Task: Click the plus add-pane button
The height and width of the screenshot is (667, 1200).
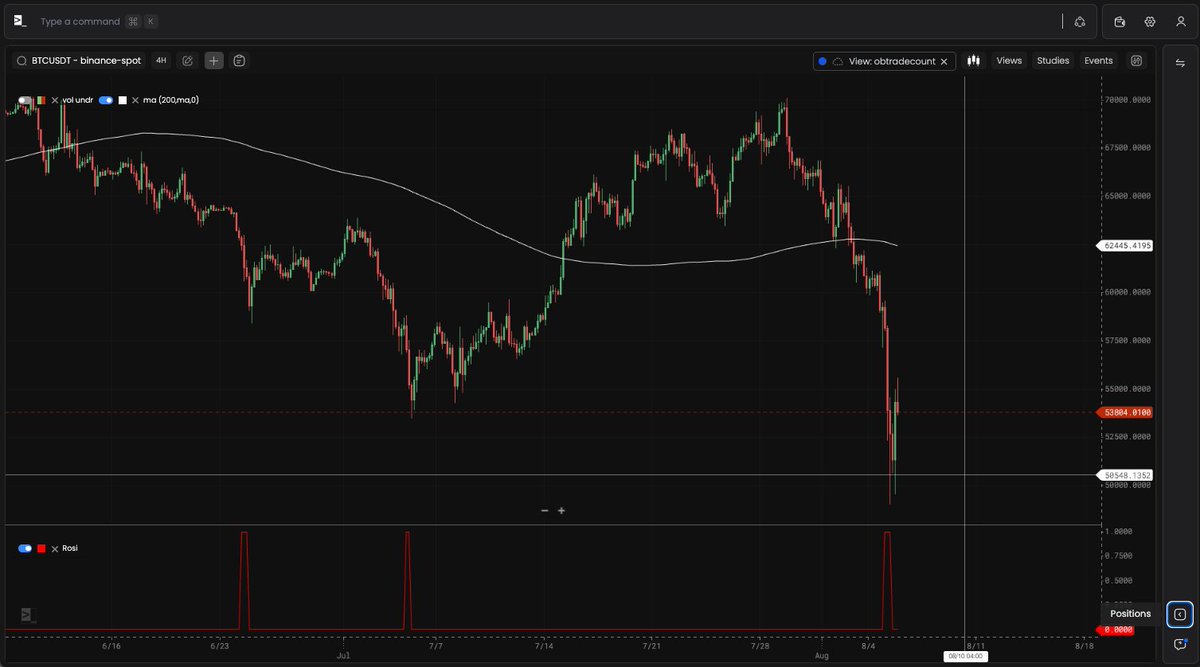Action: pyautogui.click(x=214, y=61)
